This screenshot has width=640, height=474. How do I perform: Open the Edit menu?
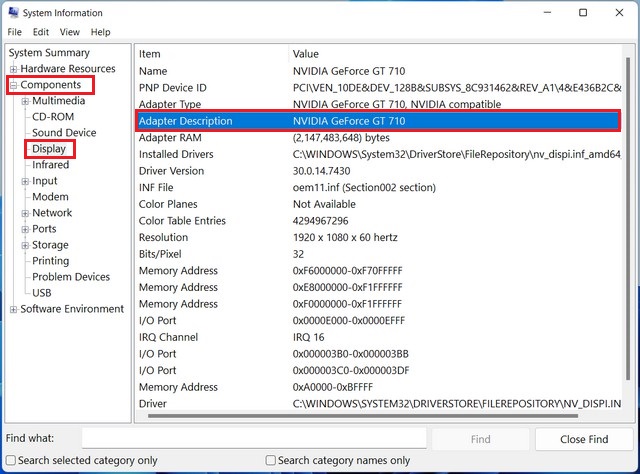41,32
